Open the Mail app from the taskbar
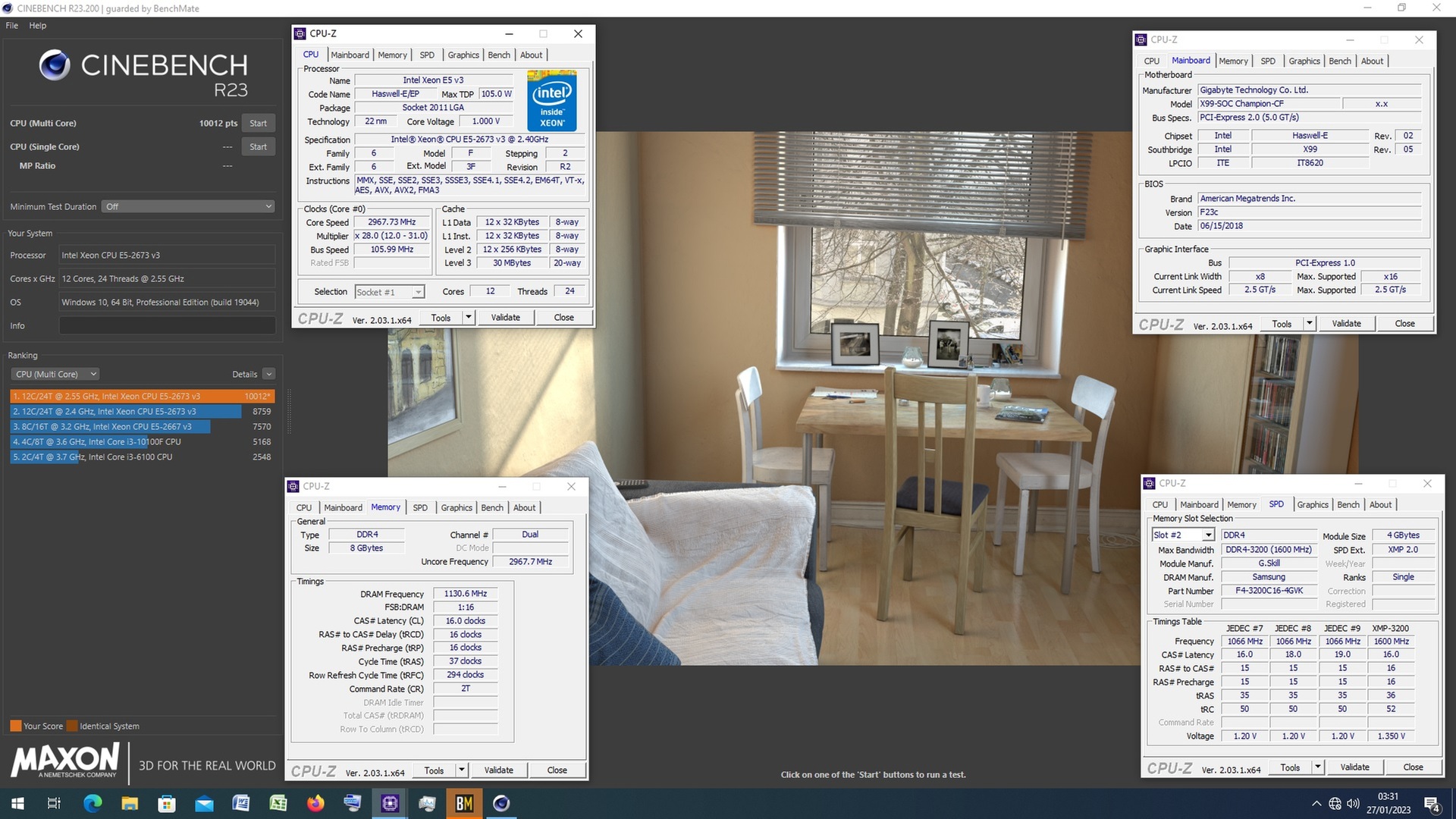This screenshot has height=819, width=1456. click(204, 803)
